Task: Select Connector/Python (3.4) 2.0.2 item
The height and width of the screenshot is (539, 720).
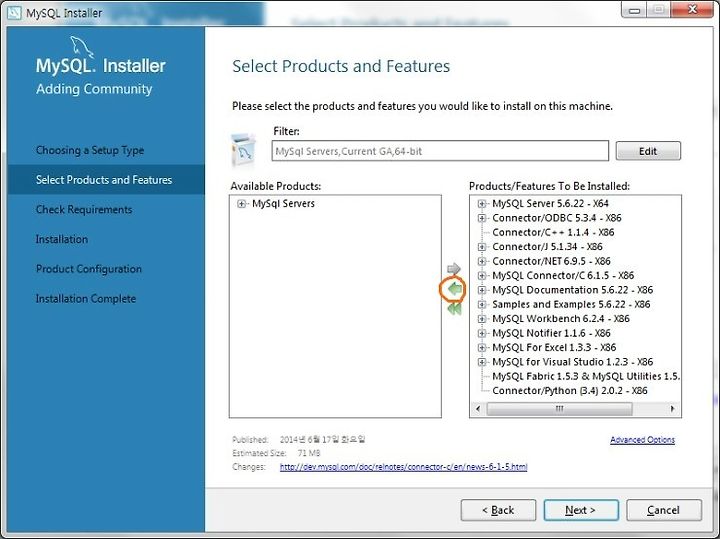Action: point(569,391)
